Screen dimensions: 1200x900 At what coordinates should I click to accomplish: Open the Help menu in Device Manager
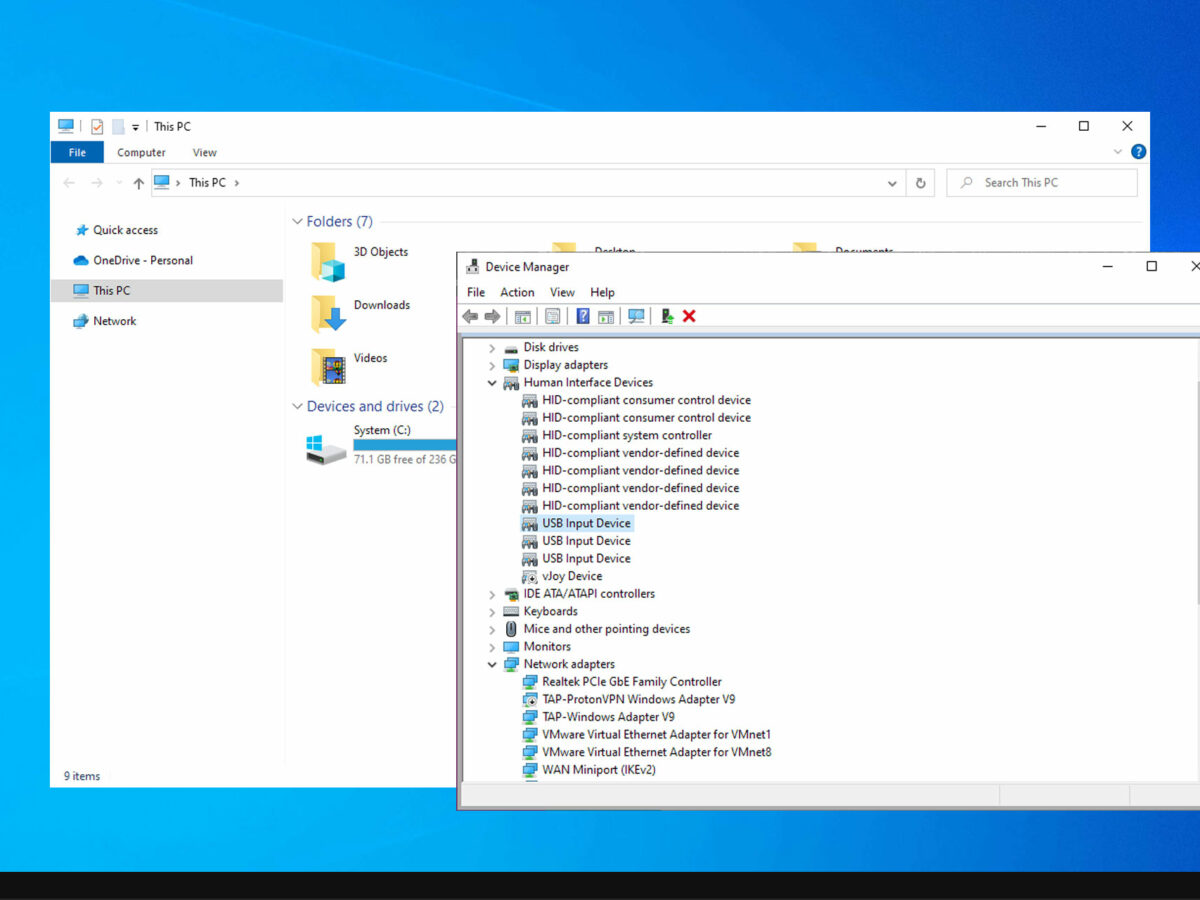[602, 292]
